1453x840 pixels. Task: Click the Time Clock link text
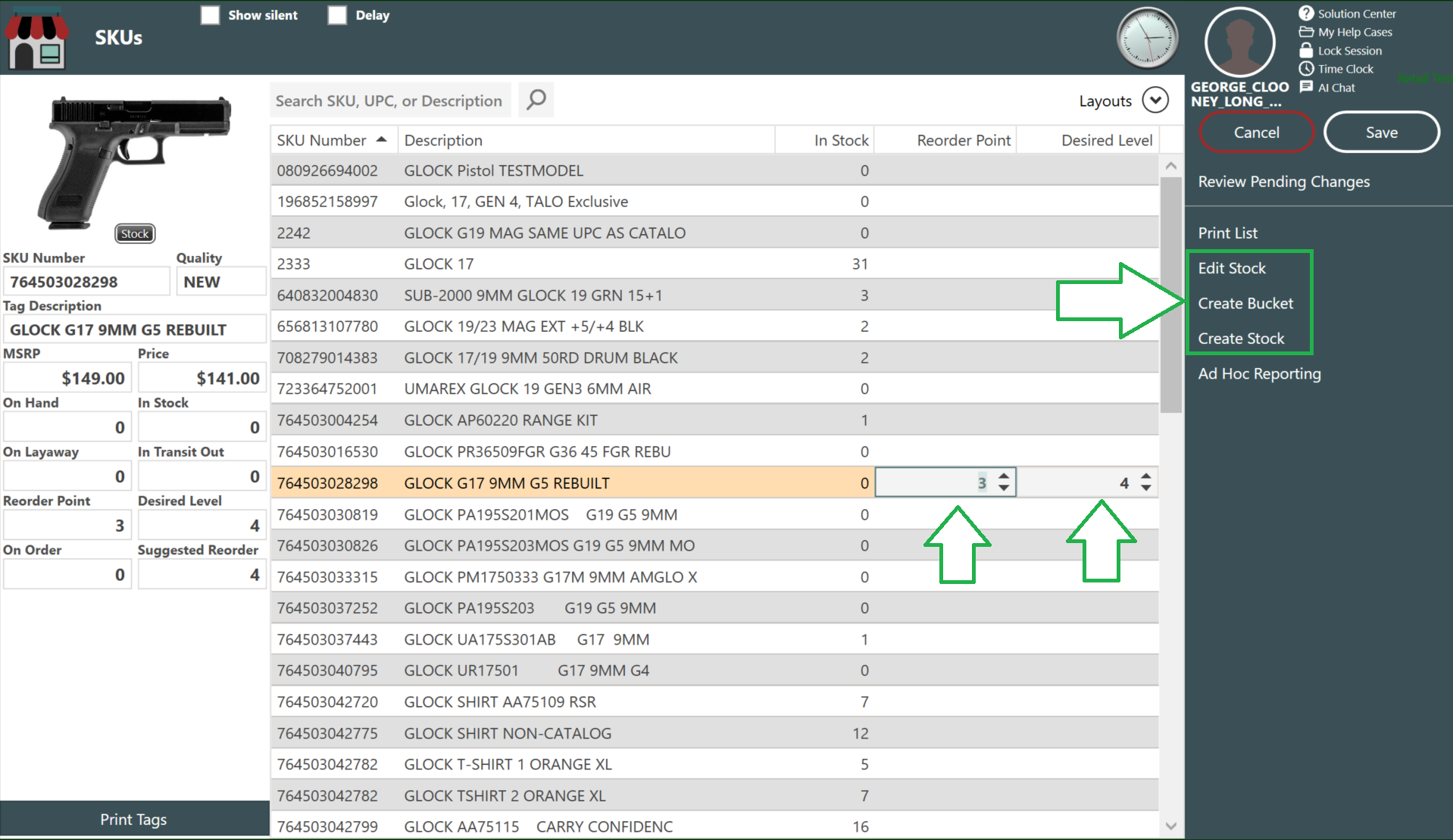coord(1345,69)
